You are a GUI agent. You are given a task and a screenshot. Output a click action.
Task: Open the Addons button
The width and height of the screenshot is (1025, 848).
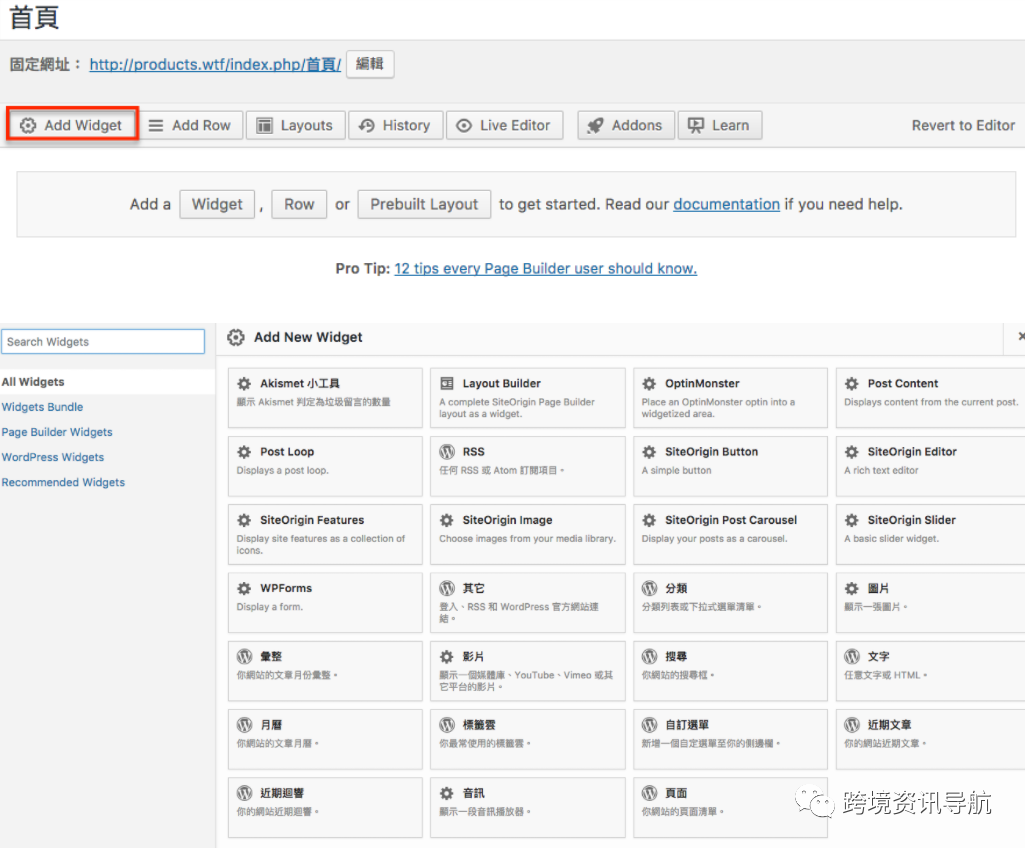pos(626,125)
